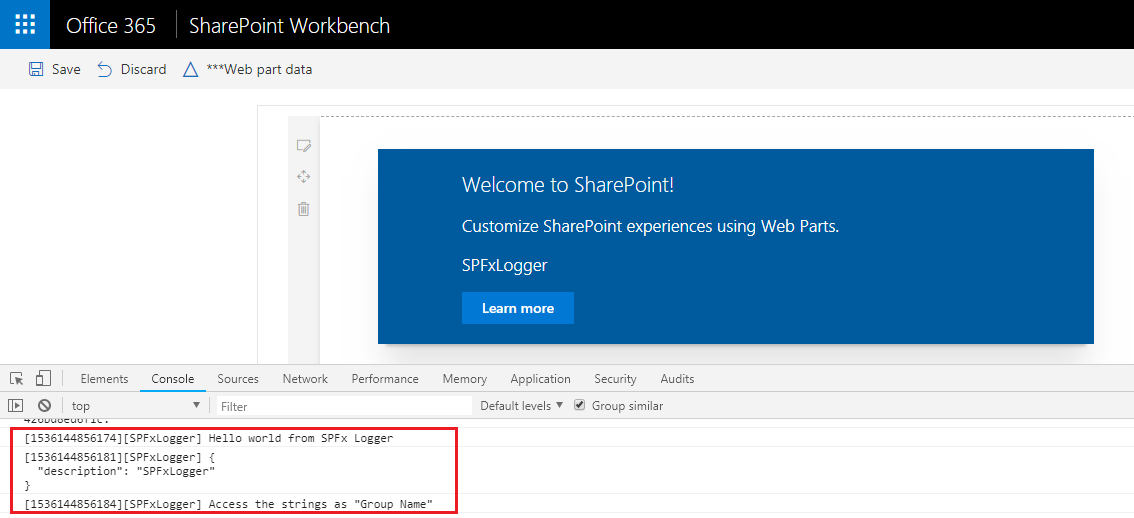Click the Learn more button
1134x518 pixels.
(x=517, y=308)
